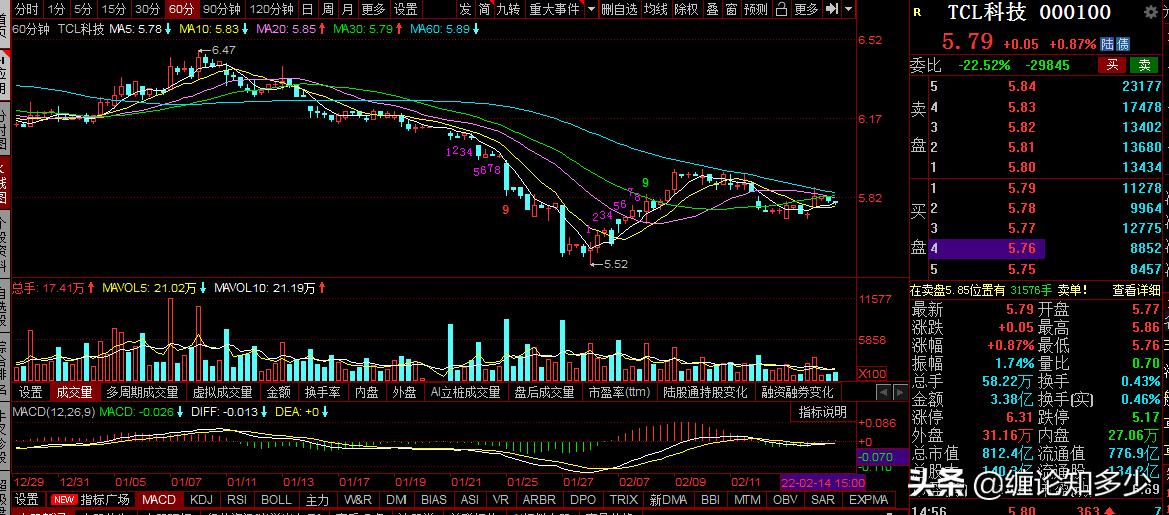Switch to monthly 月 chart
This screenshot has width=1169, height=515.
(x=347, y=10)
